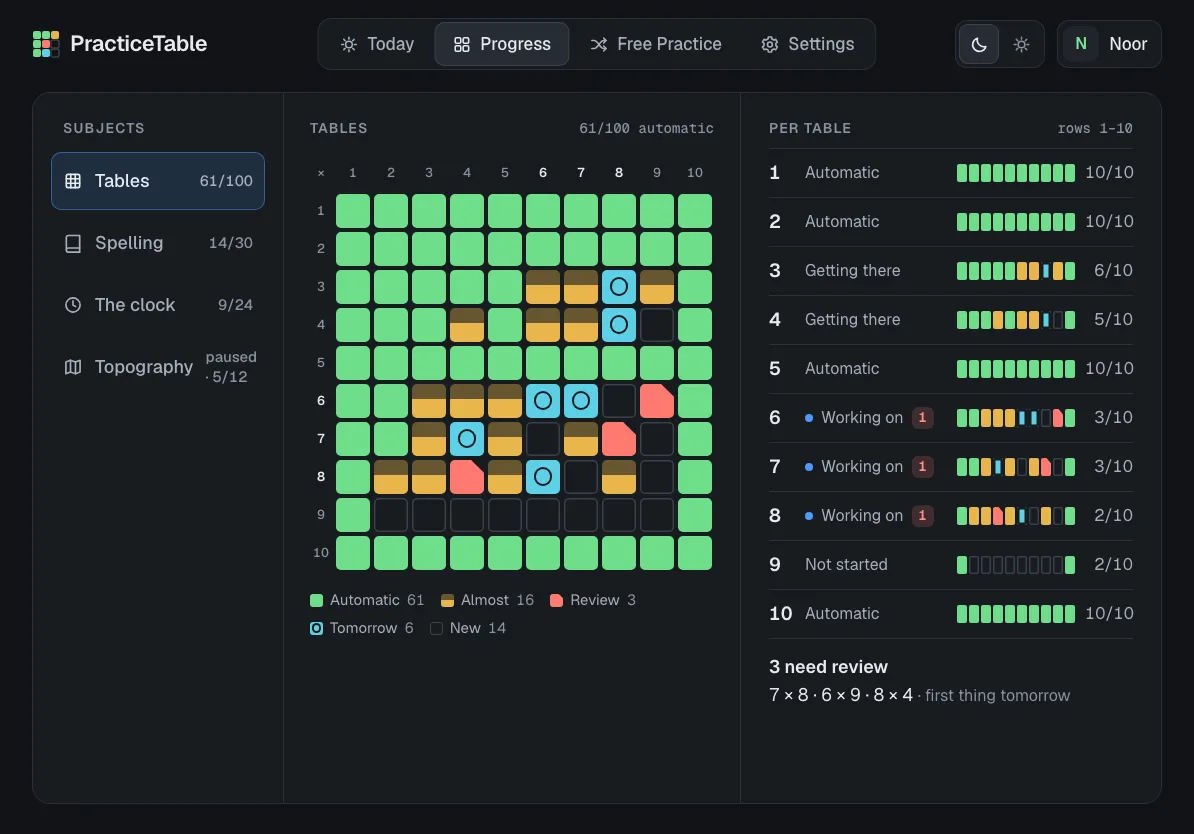Open the Settings tab
Image resolution: width=1194 pixels, height=834 pixels.
pyautogui.click(x=807, y=44)
